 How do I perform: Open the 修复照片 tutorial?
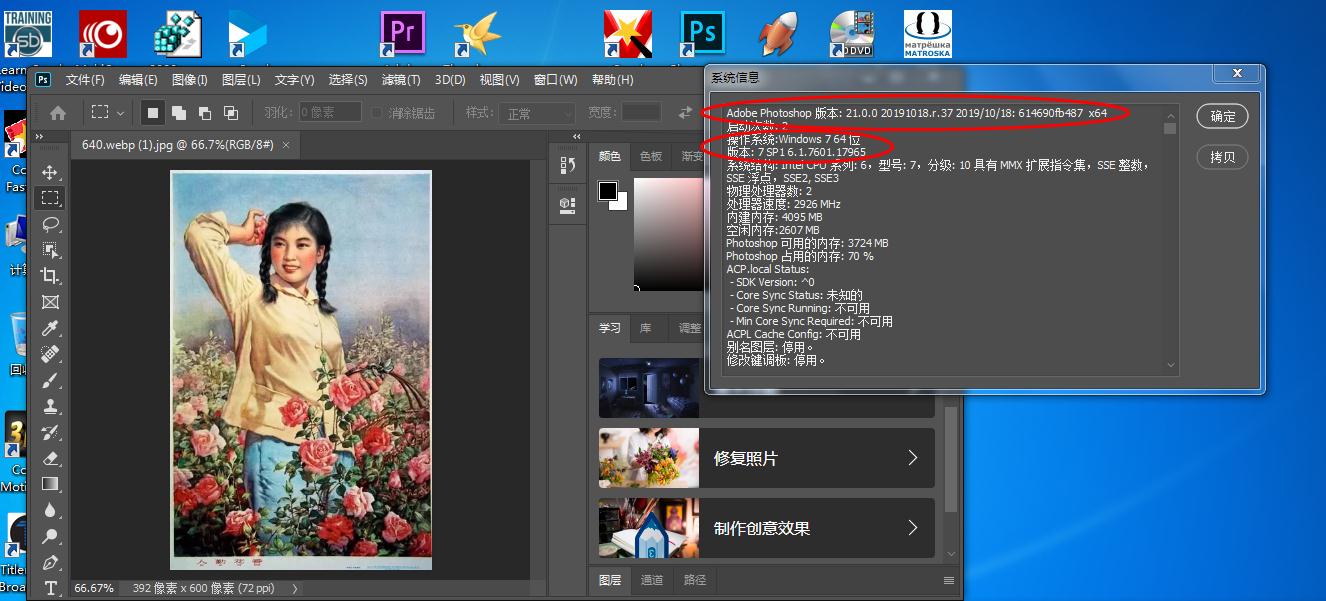[x=767, y=458]
